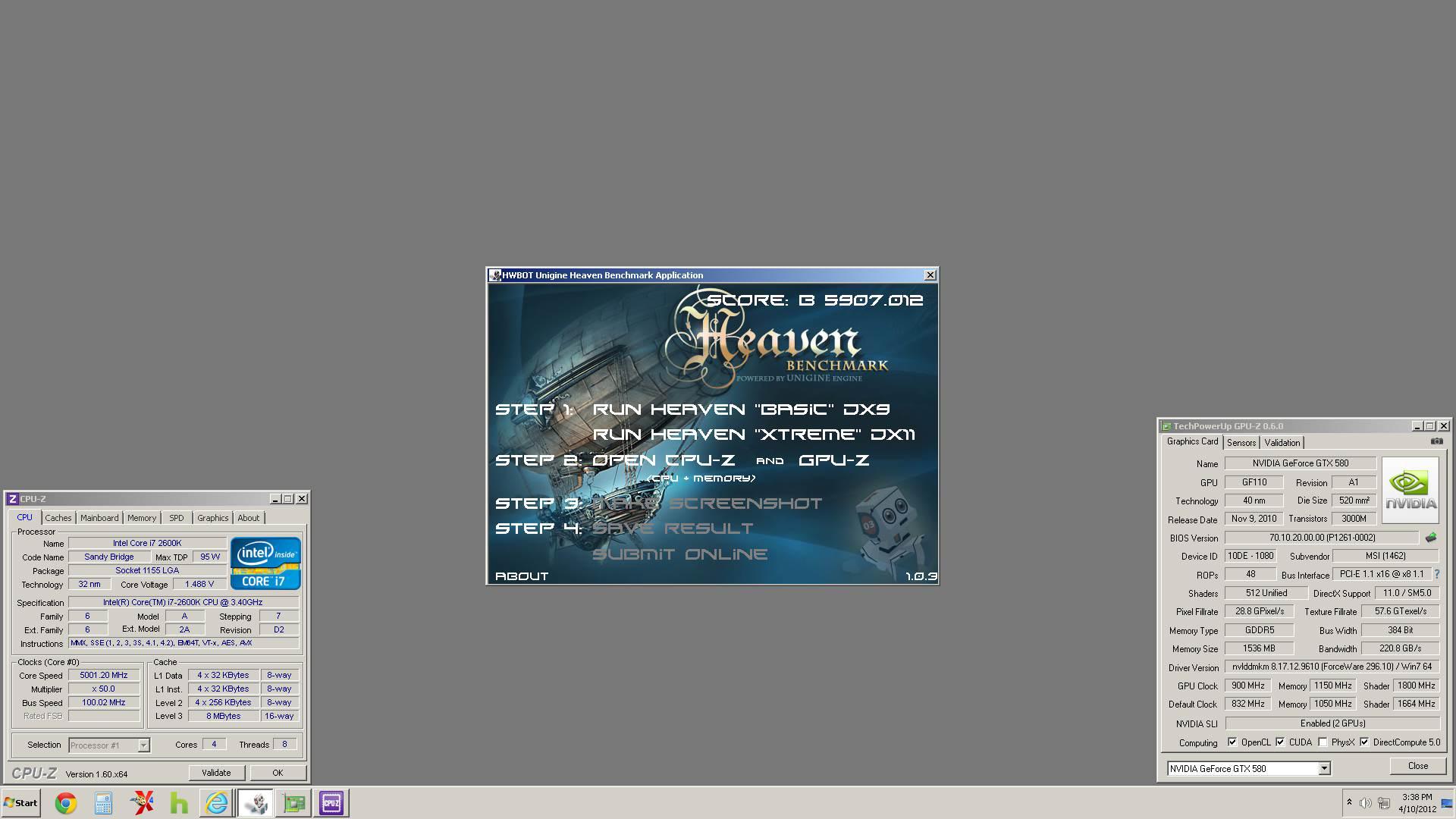Image resolution: width=1456 pixels, height=819 pixels.
Task: Switch to the Caches tab in CPU-Z
Action: [58, 518]
